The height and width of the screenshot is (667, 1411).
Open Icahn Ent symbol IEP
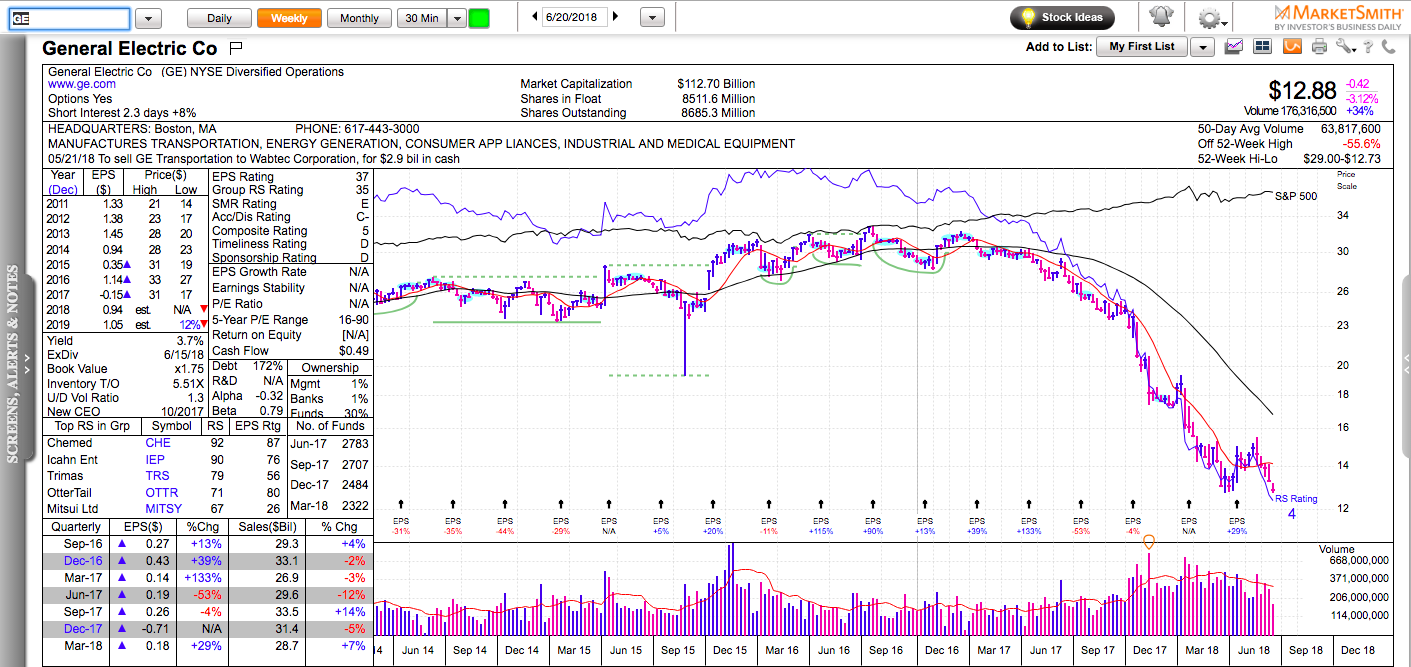155,460
